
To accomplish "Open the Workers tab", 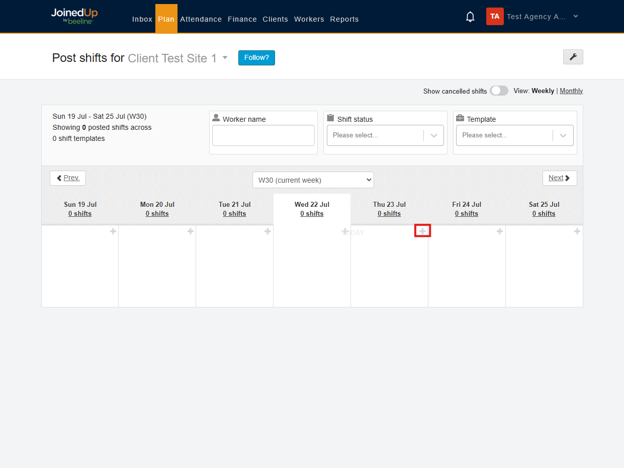I will tap(309, 19).
